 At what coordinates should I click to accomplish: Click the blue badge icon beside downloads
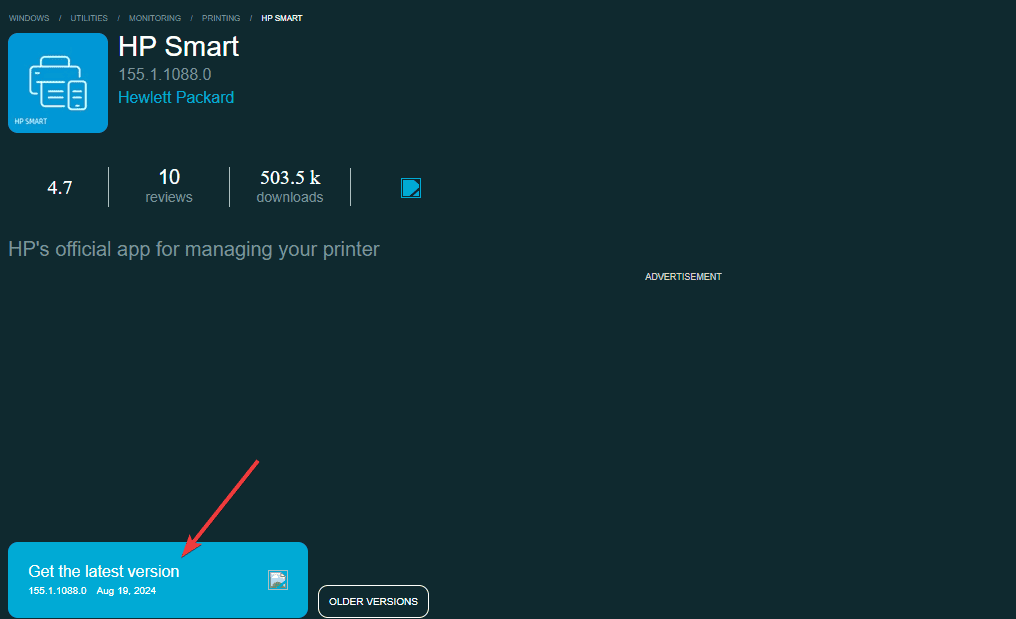(x=411, y=188)
